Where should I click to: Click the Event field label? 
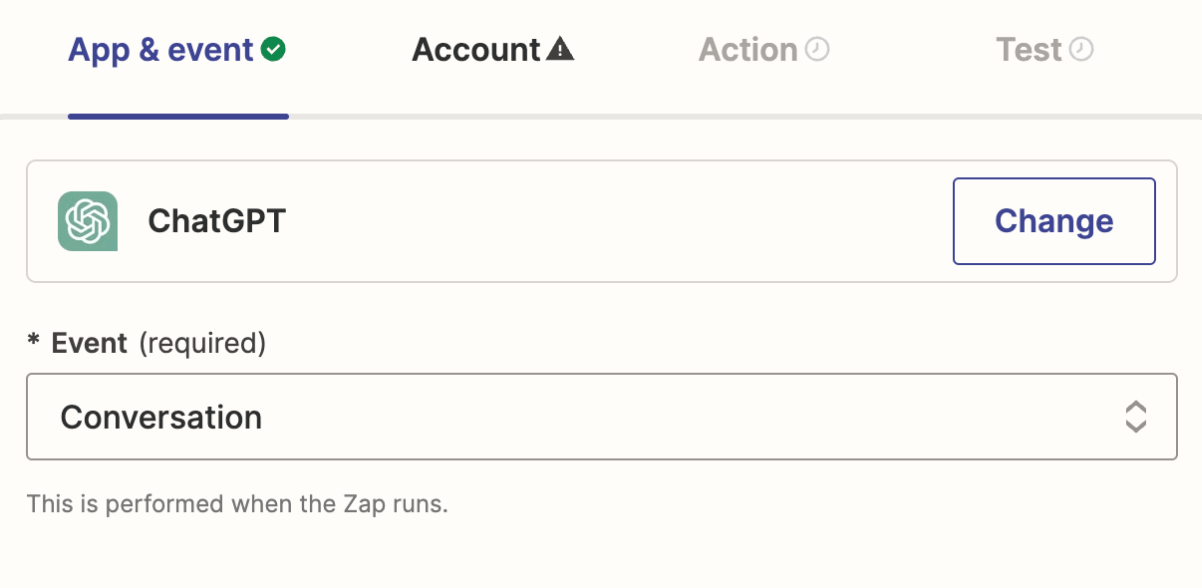click(x=89, y=344)
